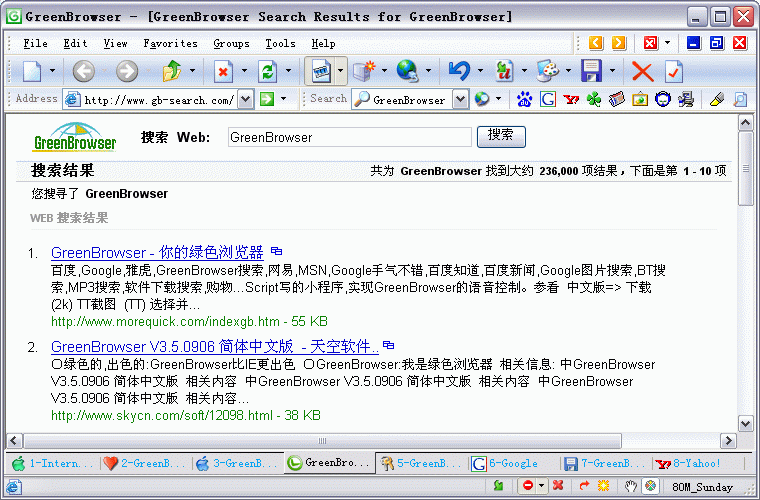Switch to next tab with orange right arrow

click(x=618, y=43)
